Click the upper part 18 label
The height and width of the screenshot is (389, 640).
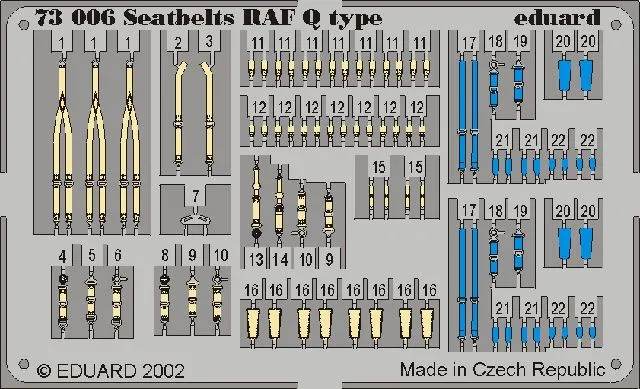[495, 42]
